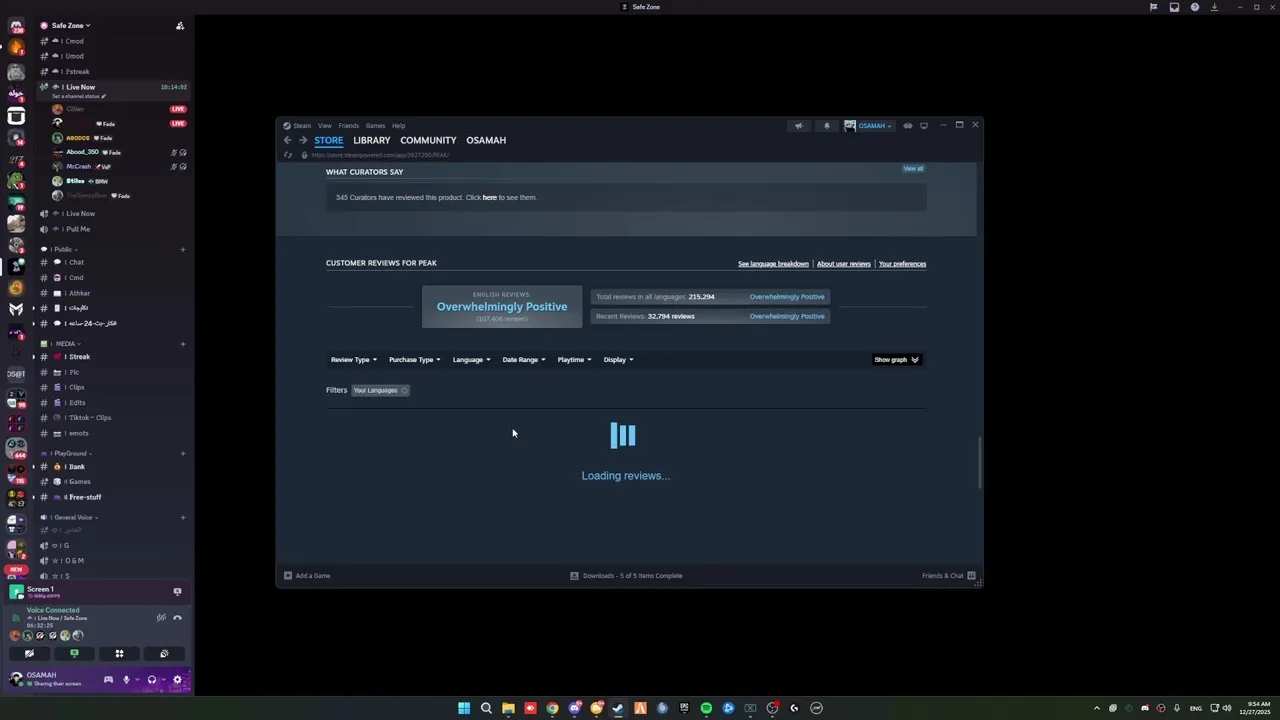Add a Game in Steam footer
This screenshot has width=1280, height=720.
[x=307, y=576]
